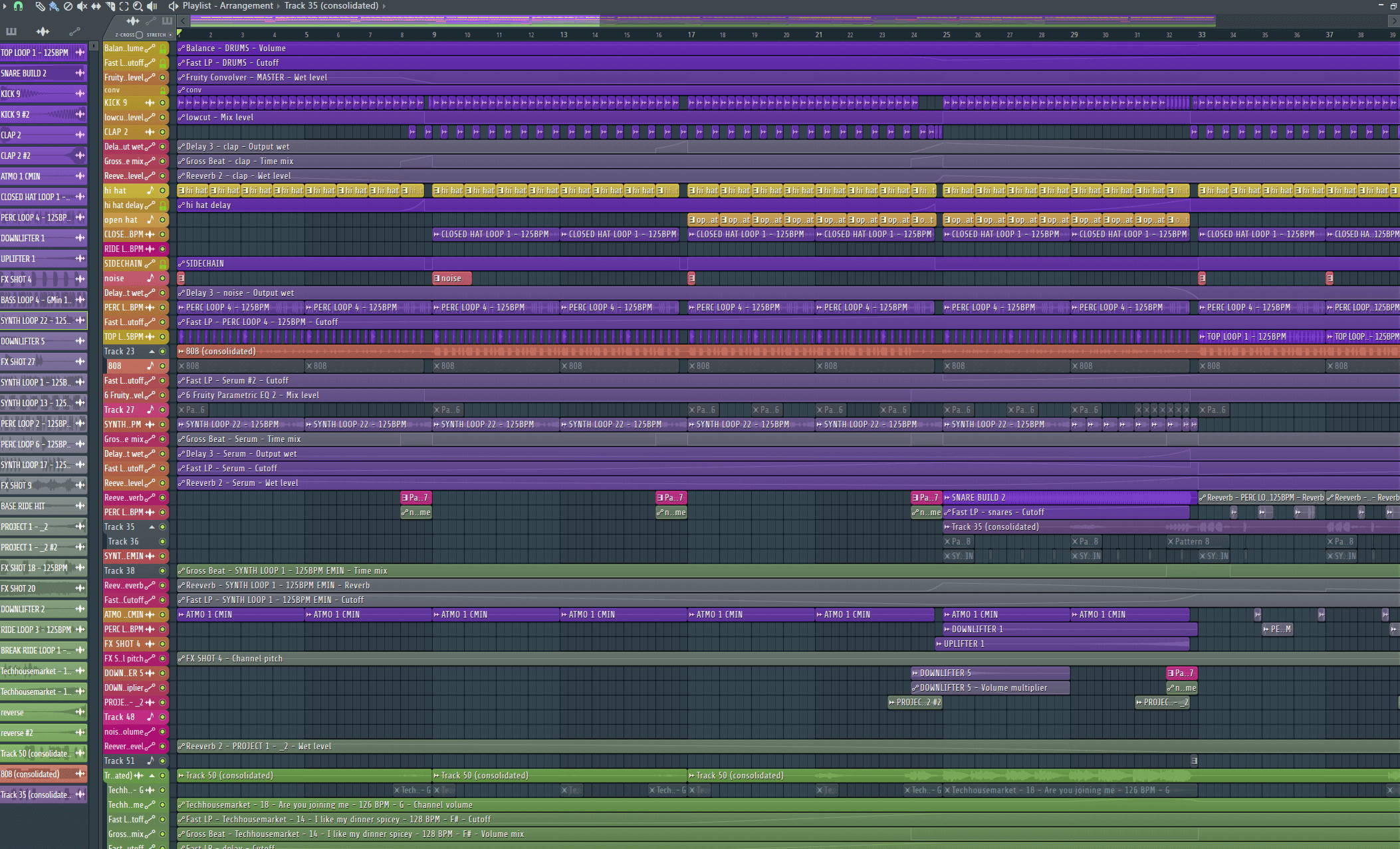Click the Track 48 header
The height and width of the screenshot is (849, 1400).
[136, 717]
